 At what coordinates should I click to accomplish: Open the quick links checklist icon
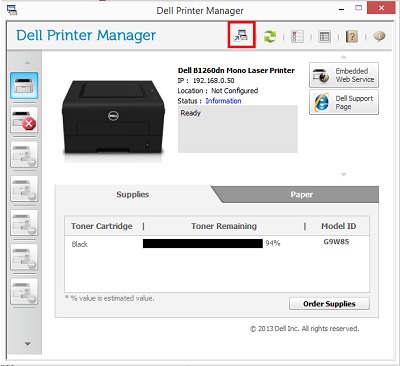[x=297, y=36]
